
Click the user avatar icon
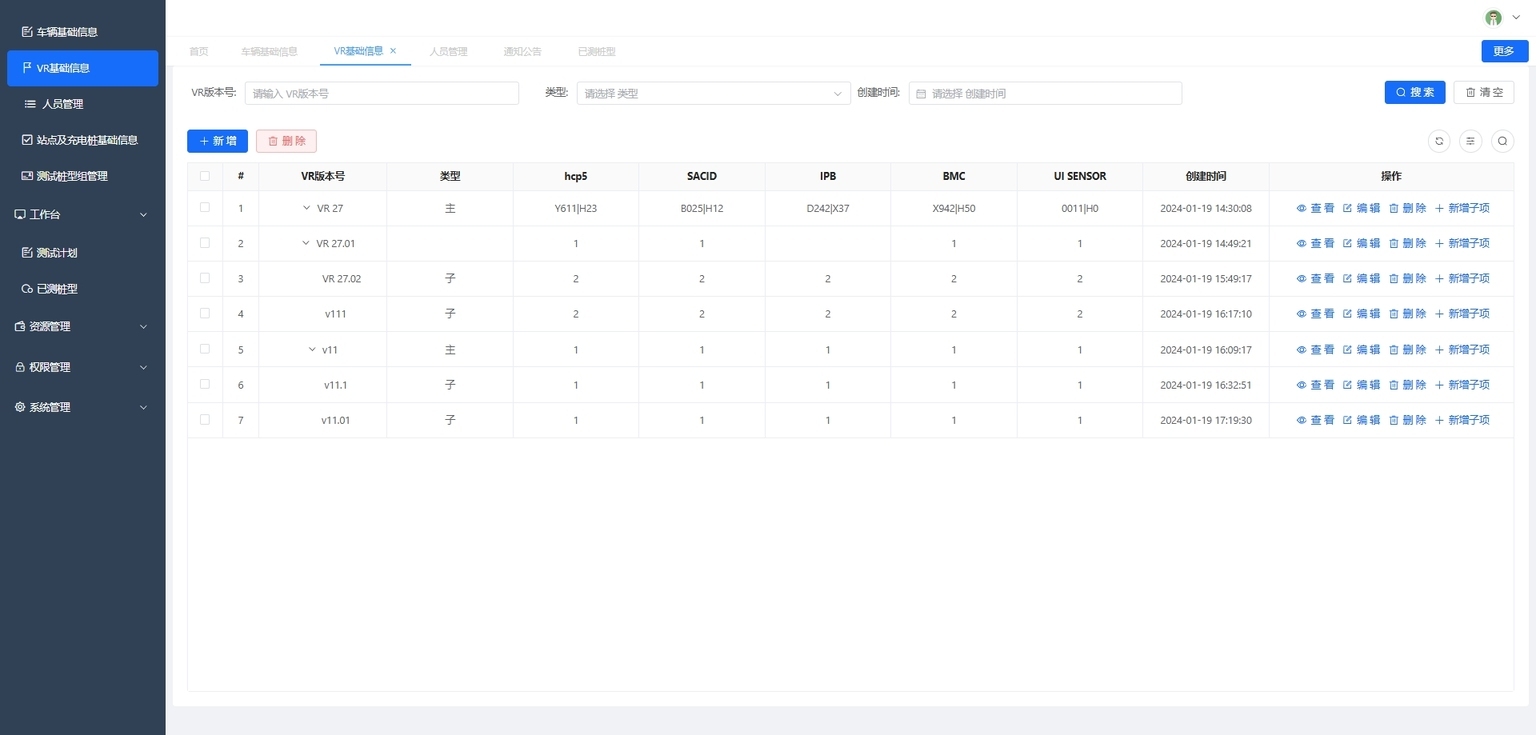1493,18
